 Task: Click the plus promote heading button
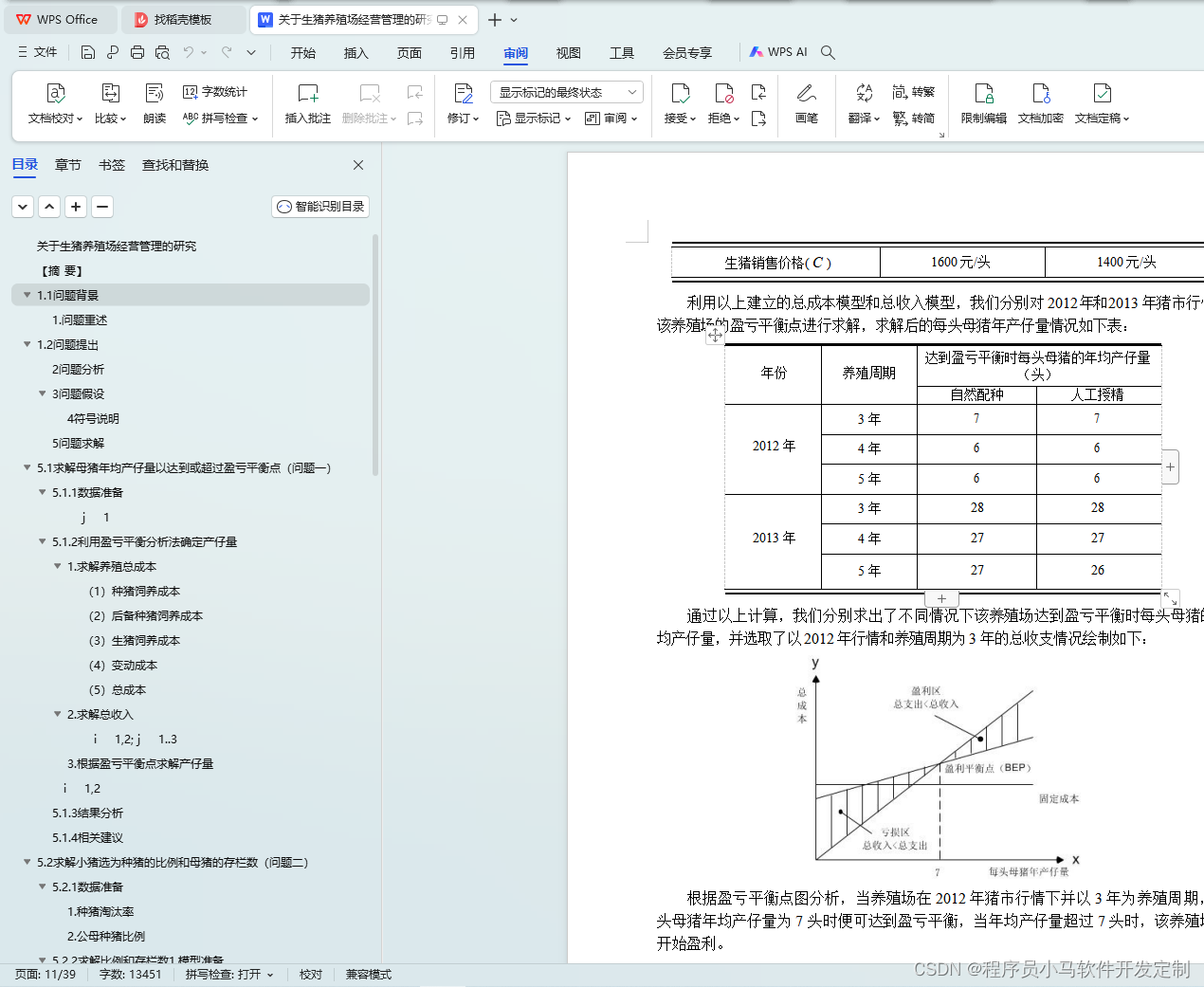(76, 206)
